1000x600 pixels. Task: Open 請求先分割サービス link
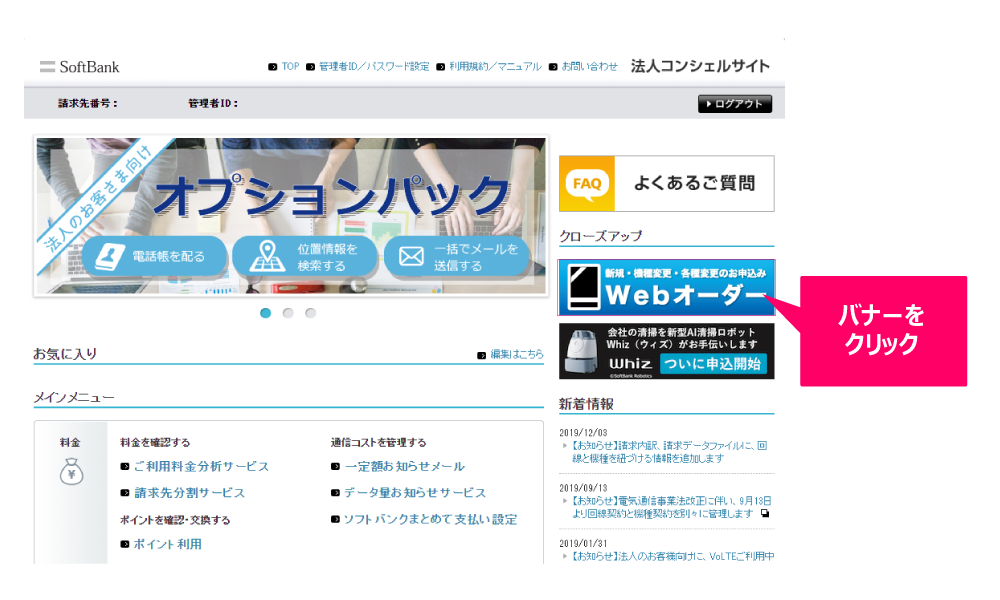point(189,493)
